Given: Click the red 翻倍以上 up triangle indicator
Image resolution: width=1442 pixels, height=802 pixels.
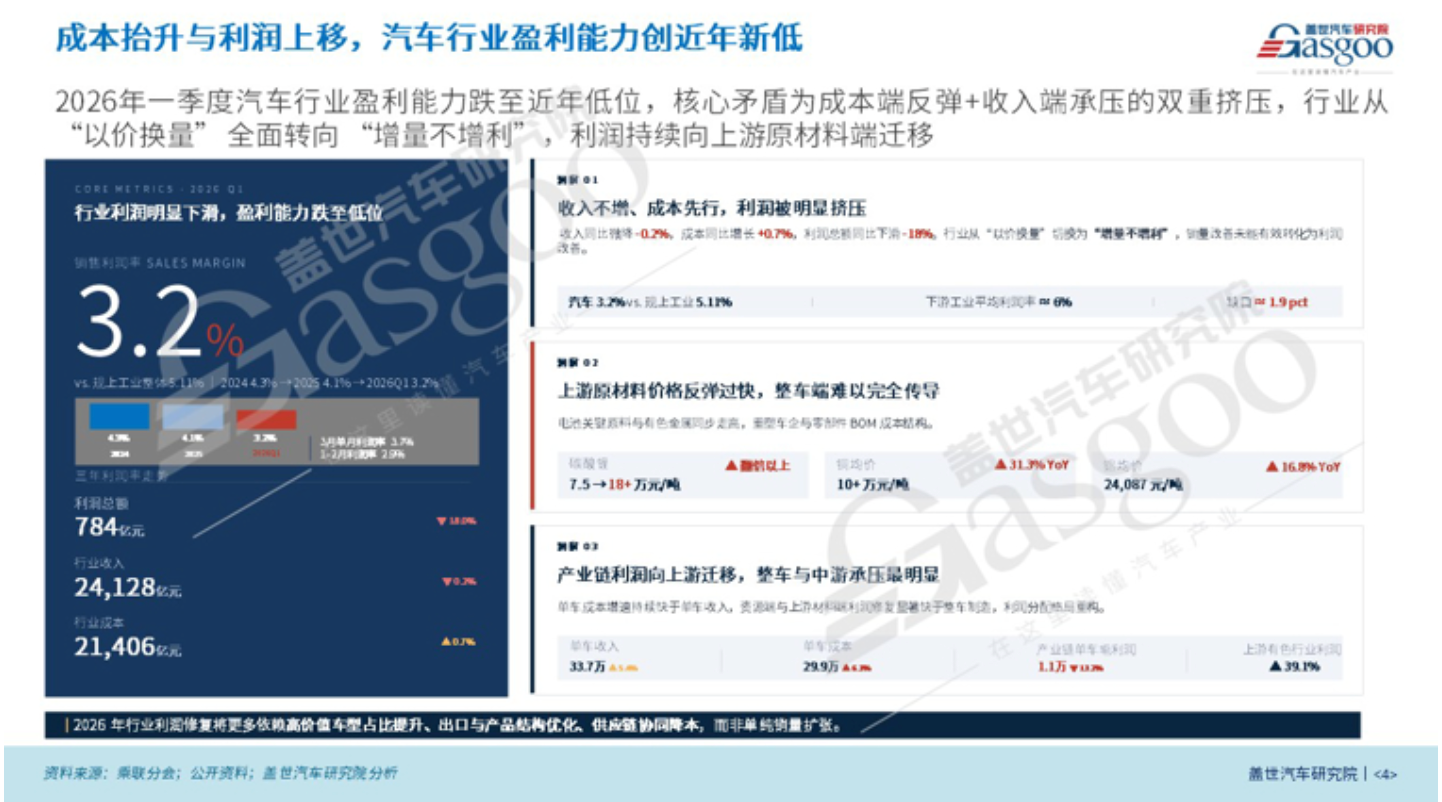Looking at the screenshot, I should pos(757,465).
